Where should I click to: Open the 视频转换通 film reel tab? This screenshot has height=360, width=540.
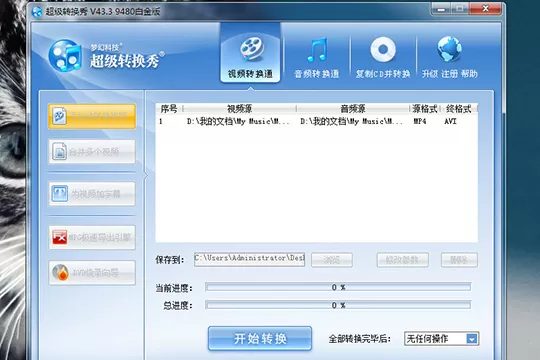[x=250, y=53]
